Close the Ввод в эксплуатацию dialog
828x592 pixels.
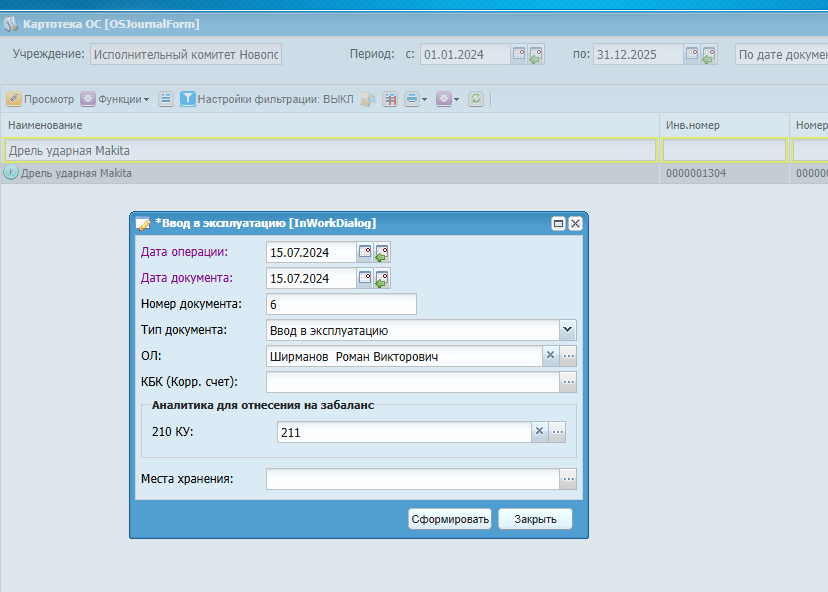(575, 223)
